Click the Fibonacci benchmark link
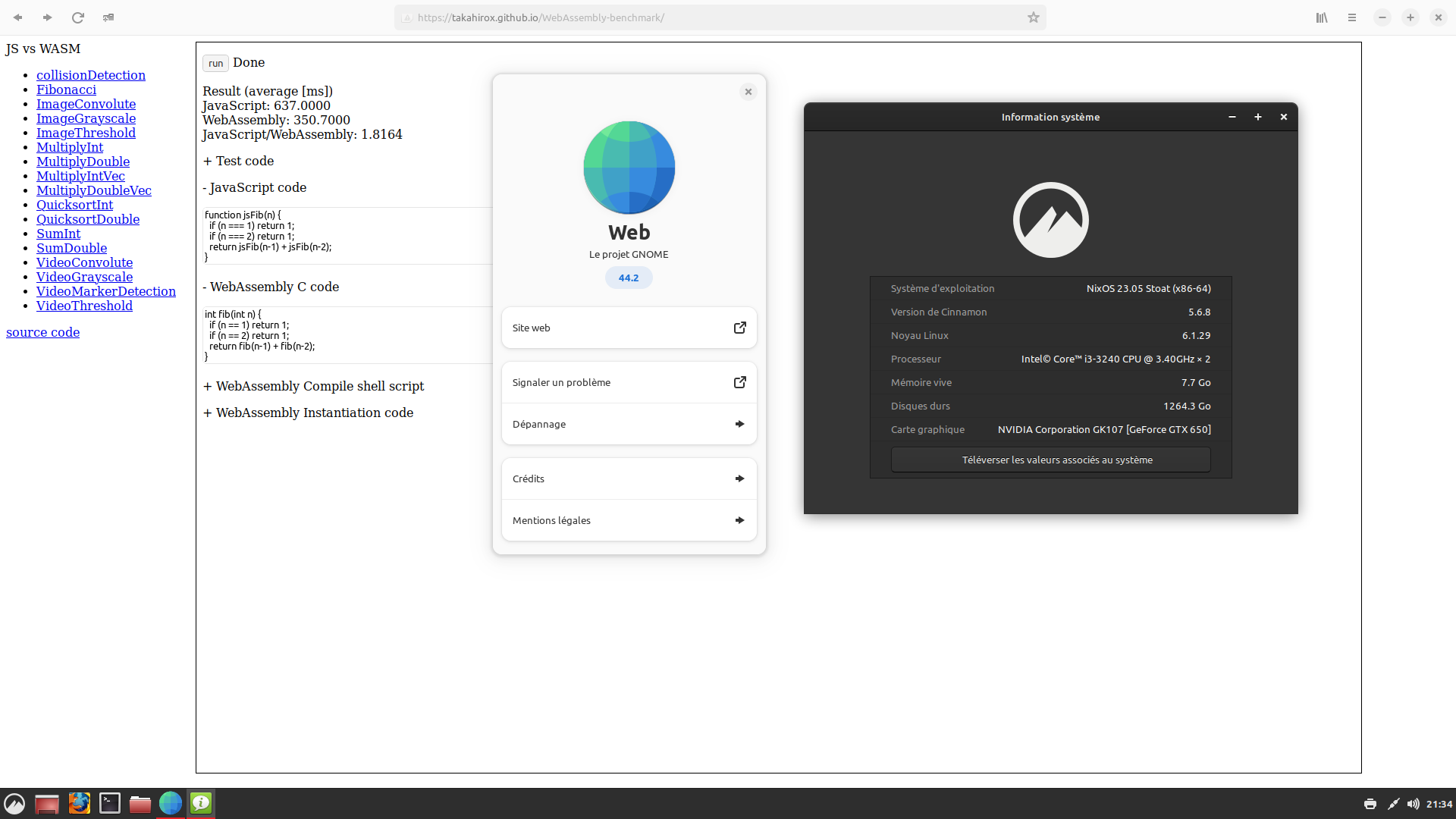The height and width of the screenshot is (819, 1456). point(66,89)
